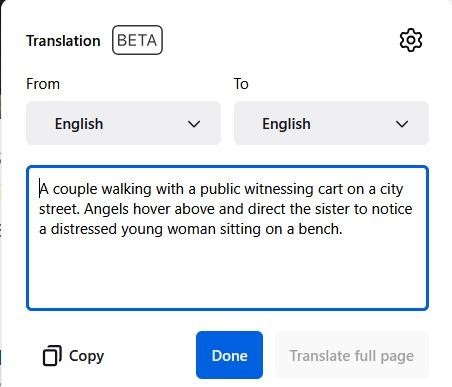Focus the translated text area
Image resolution: width=452 pixels, height=387 pixels.
tap(227, 238)
